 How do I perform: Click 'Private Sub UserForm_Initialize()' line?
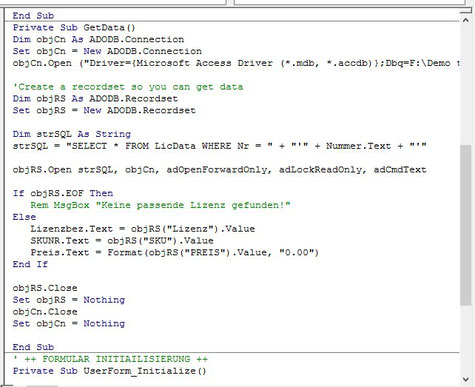click(110, 371)
